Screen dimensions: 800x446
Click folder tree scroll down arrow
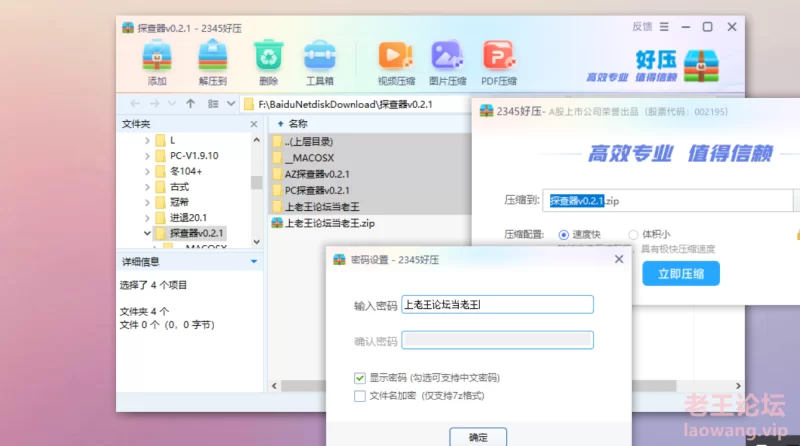(x=257, y=241)
